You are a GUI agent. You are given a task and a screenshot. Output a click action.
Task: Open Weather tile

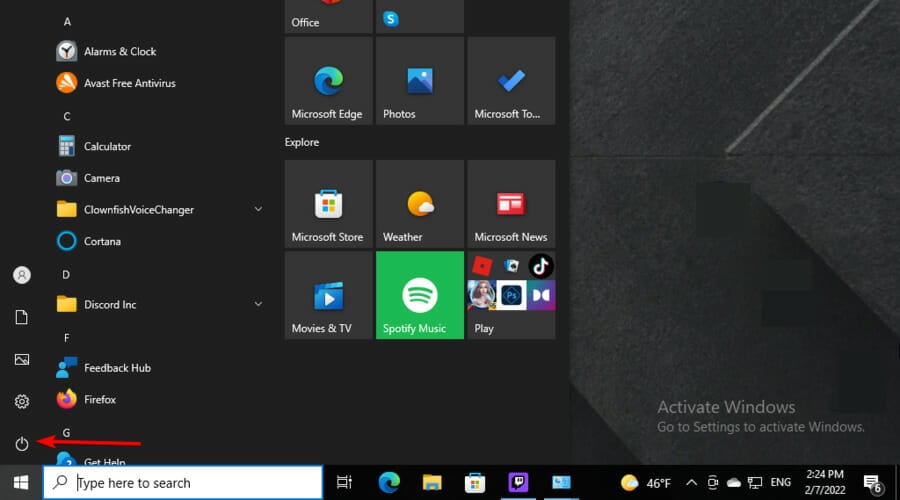click(420, 204)
